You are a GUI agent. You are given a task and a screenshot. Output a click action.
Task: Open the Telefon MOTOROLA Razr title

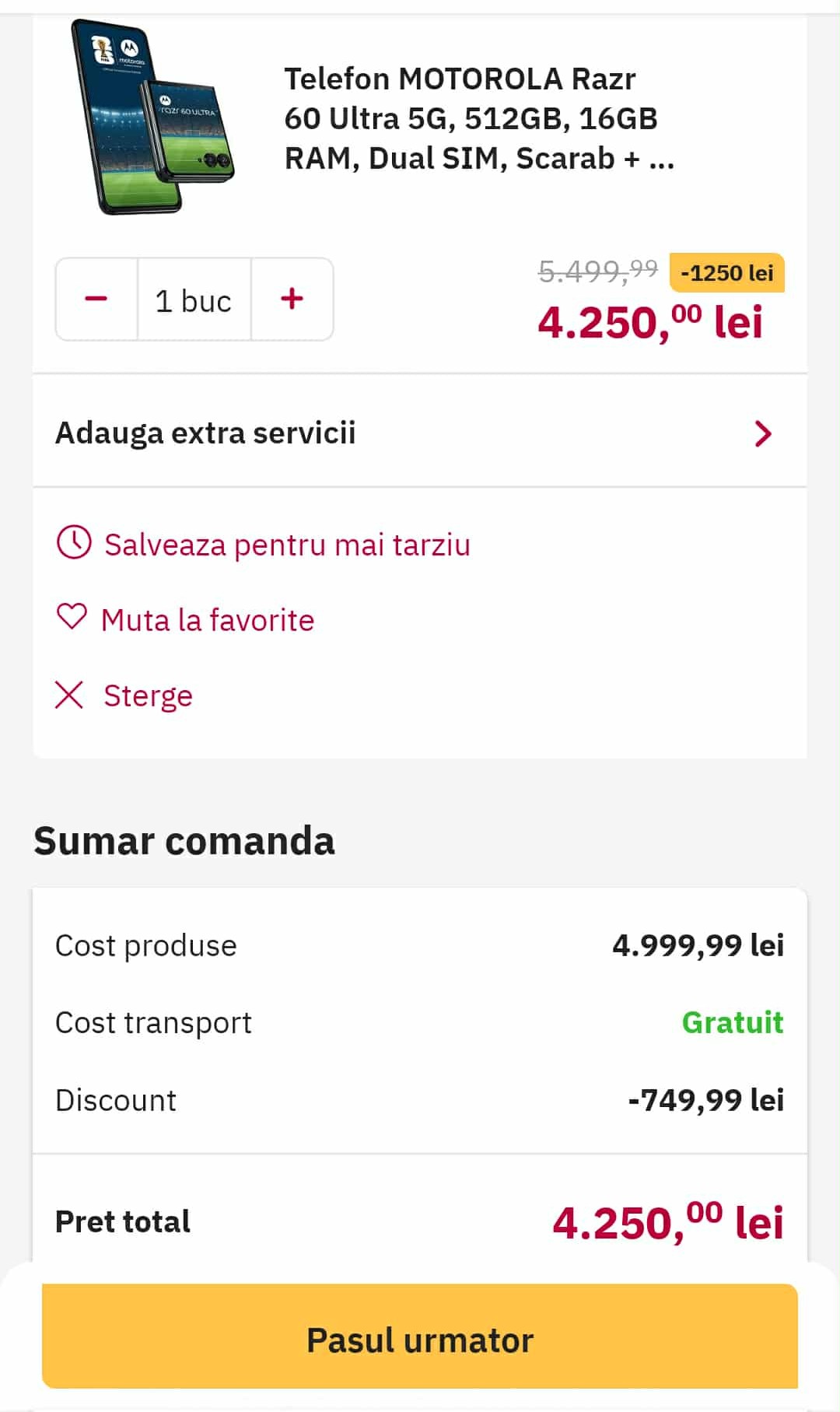pos(478,118)
